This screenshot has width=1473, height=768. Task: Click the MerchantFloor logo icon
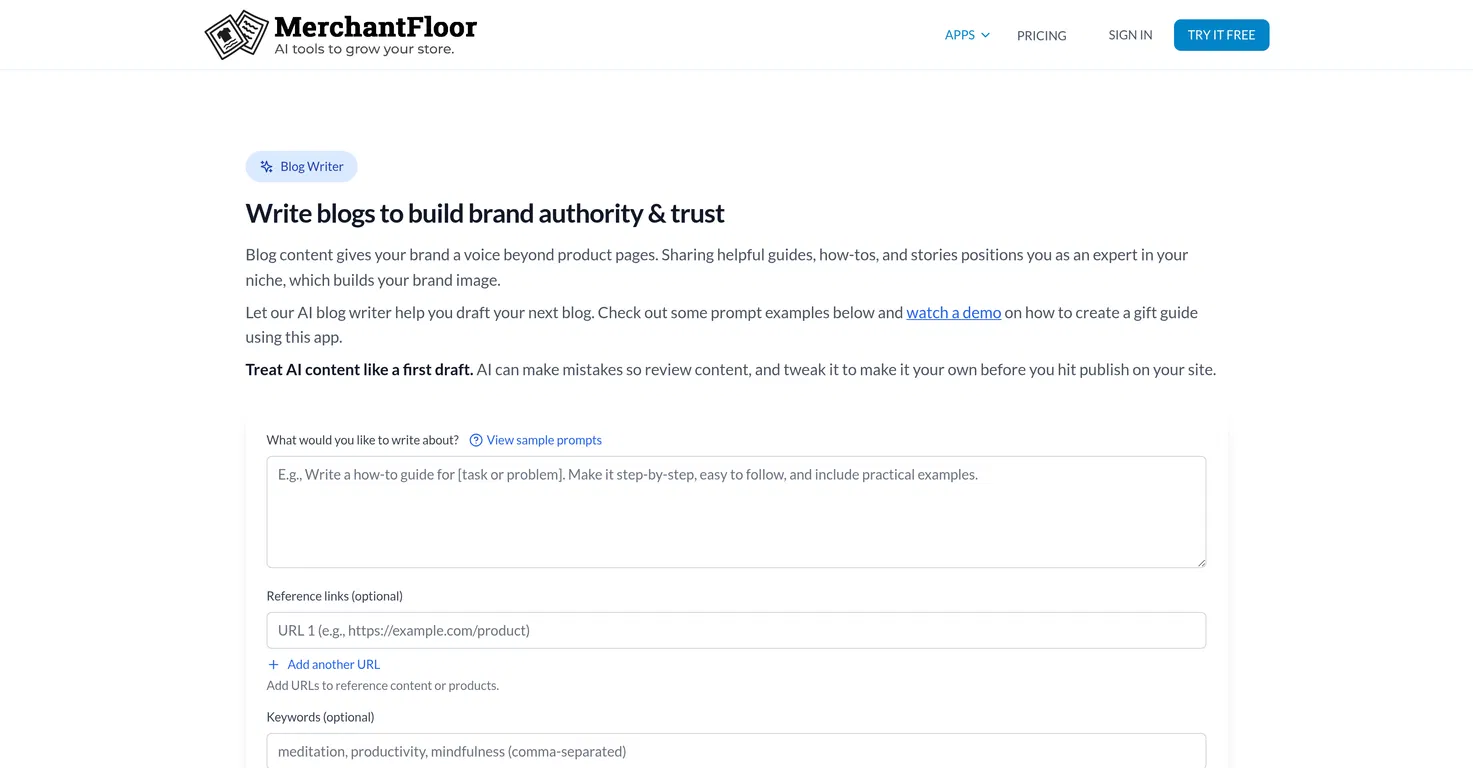(237, 35)
